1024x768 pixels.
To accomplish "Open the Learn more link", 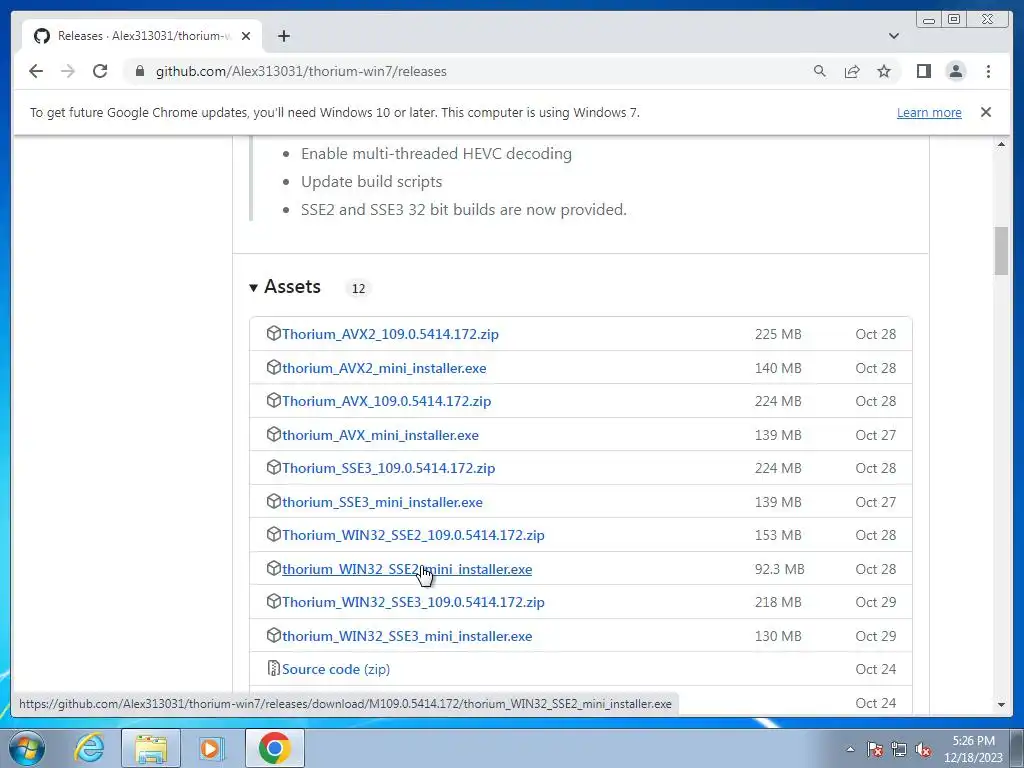I will click(x=929, y=112).
